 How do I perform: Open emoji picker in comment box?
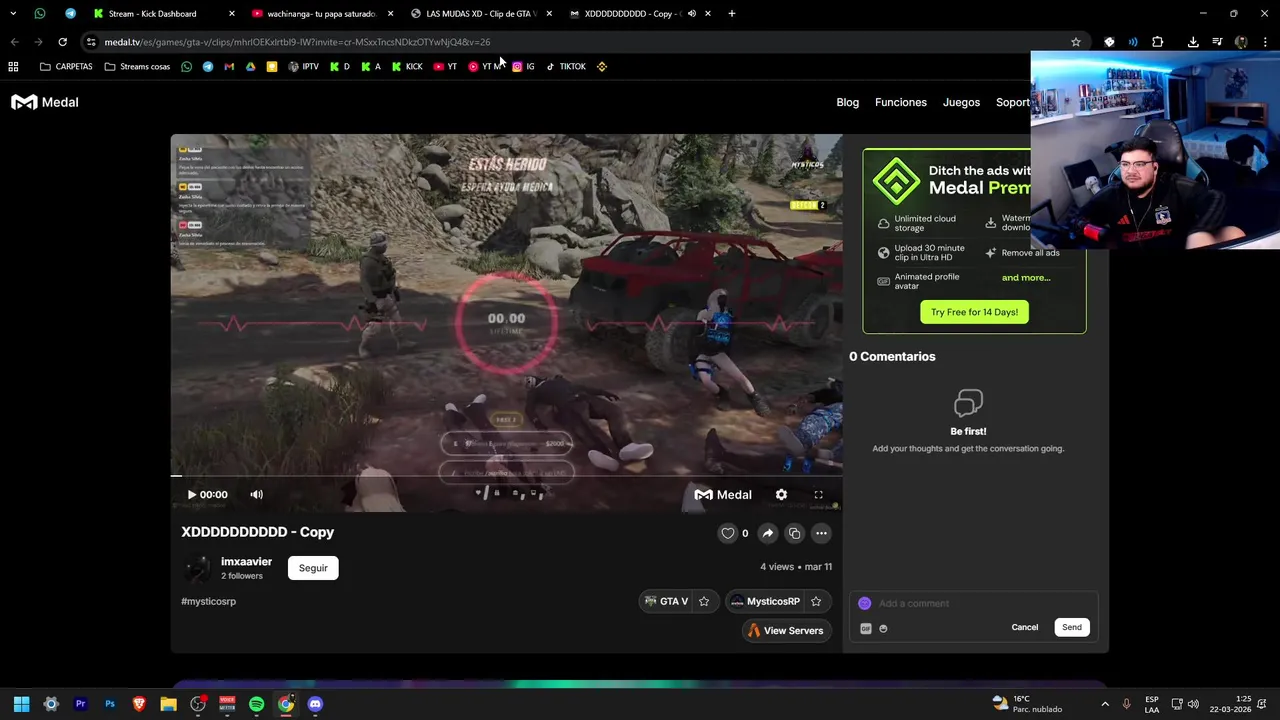pos(883,628)
